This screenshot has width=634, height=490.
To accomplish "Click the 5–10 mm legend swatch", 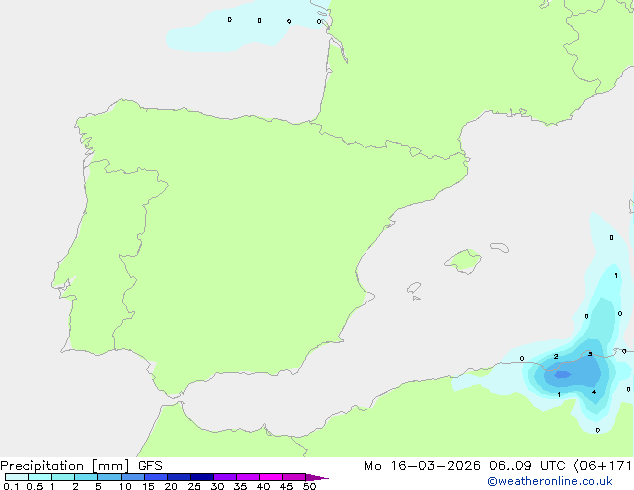I will coord(109,477).
